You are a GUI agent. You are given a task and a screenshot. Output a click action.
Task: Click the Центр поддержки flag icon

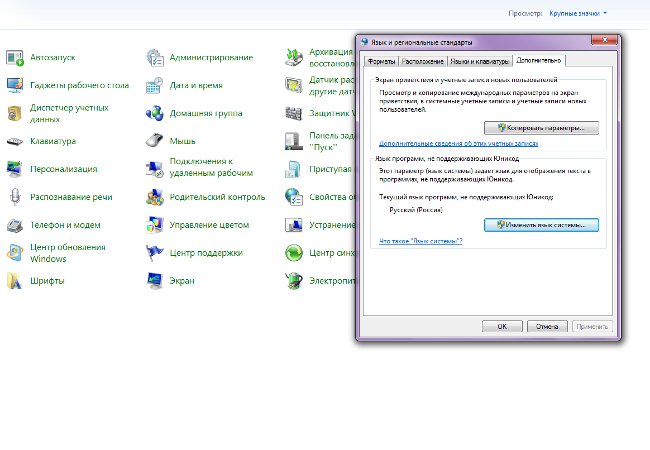pyautogui.click(x=155, y=253)
